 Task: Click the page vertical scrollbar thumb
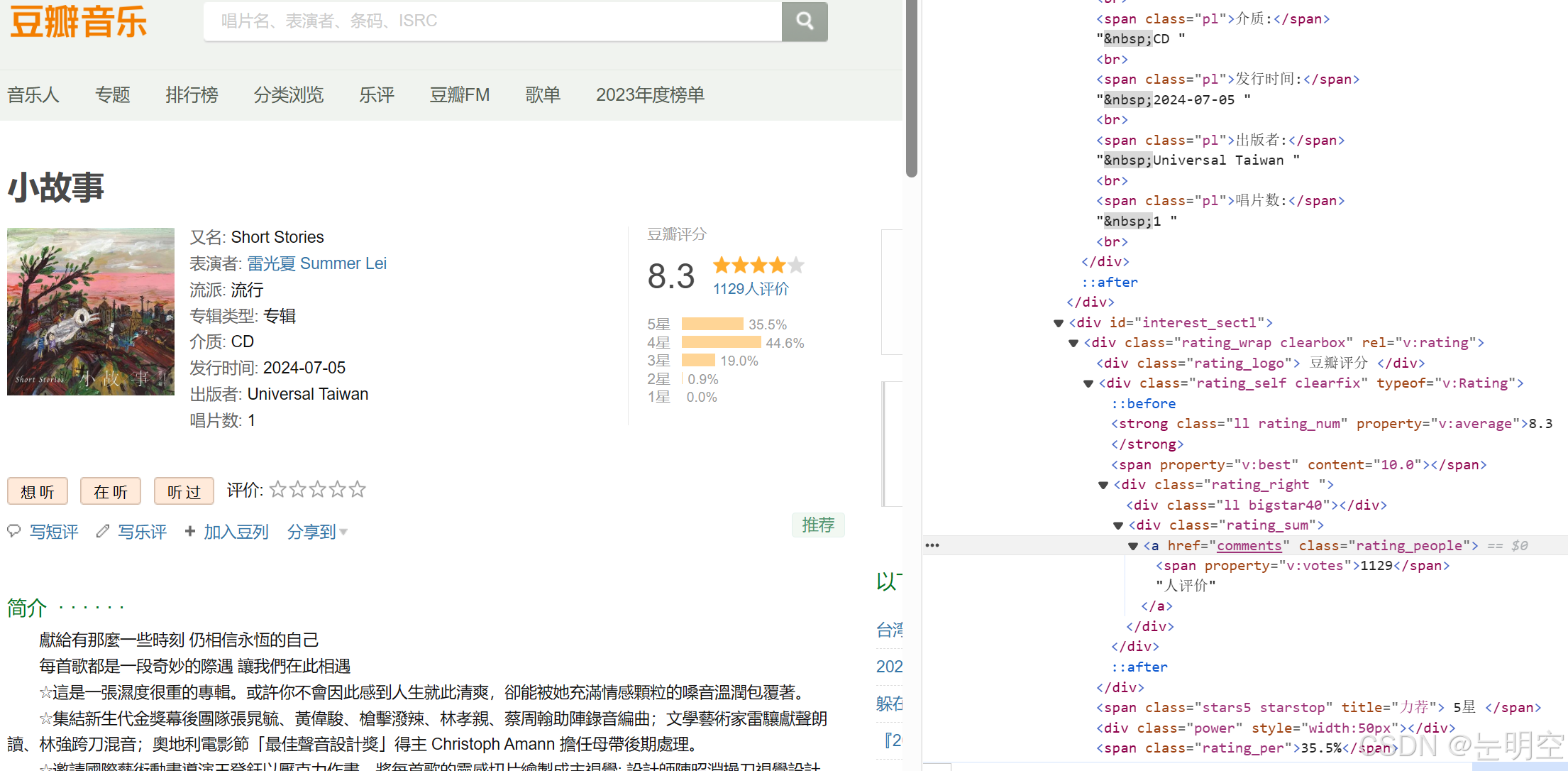(912, 89)
